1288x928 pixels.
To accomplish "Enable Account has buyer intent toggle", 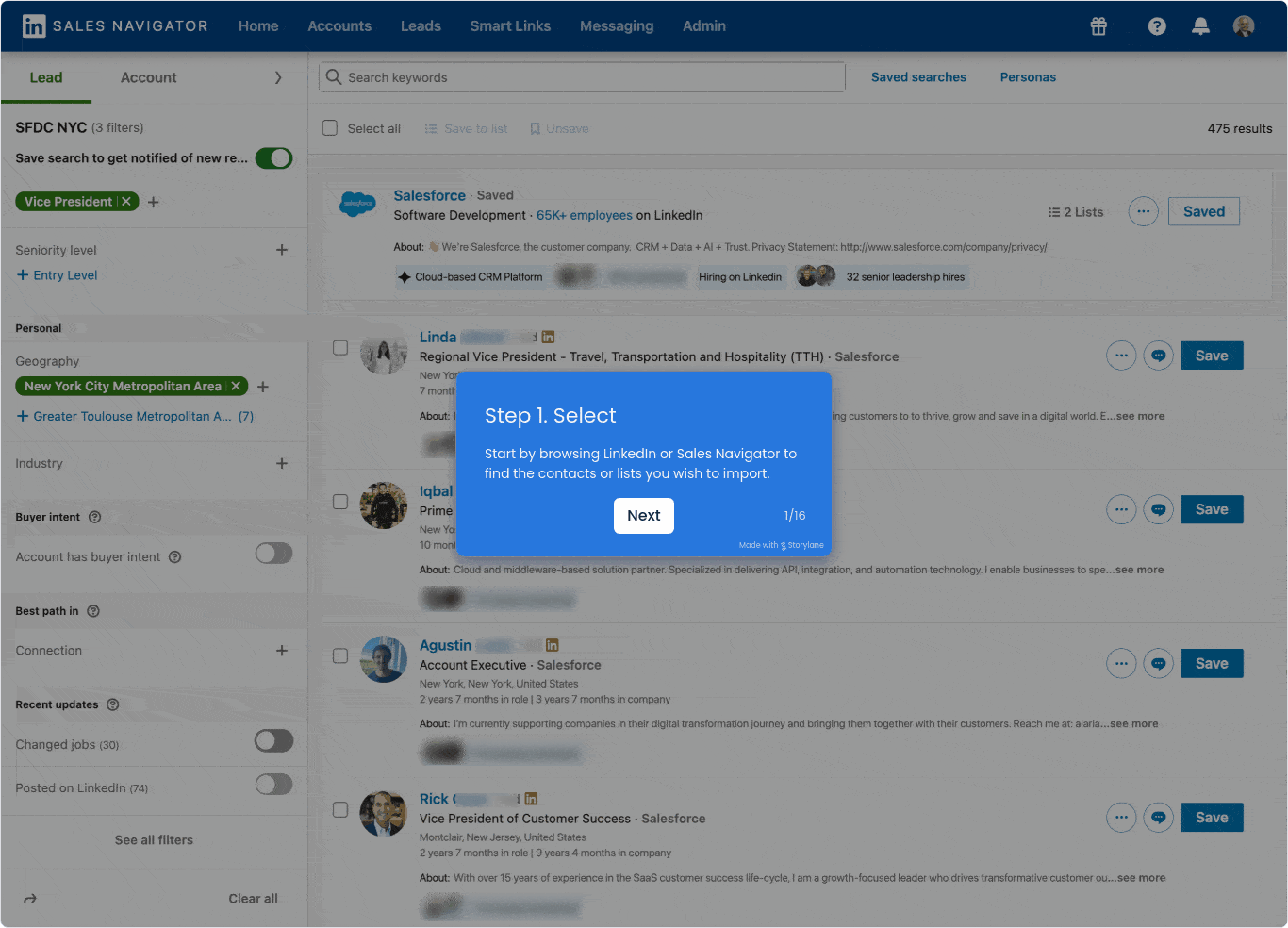I will (273, 554).
